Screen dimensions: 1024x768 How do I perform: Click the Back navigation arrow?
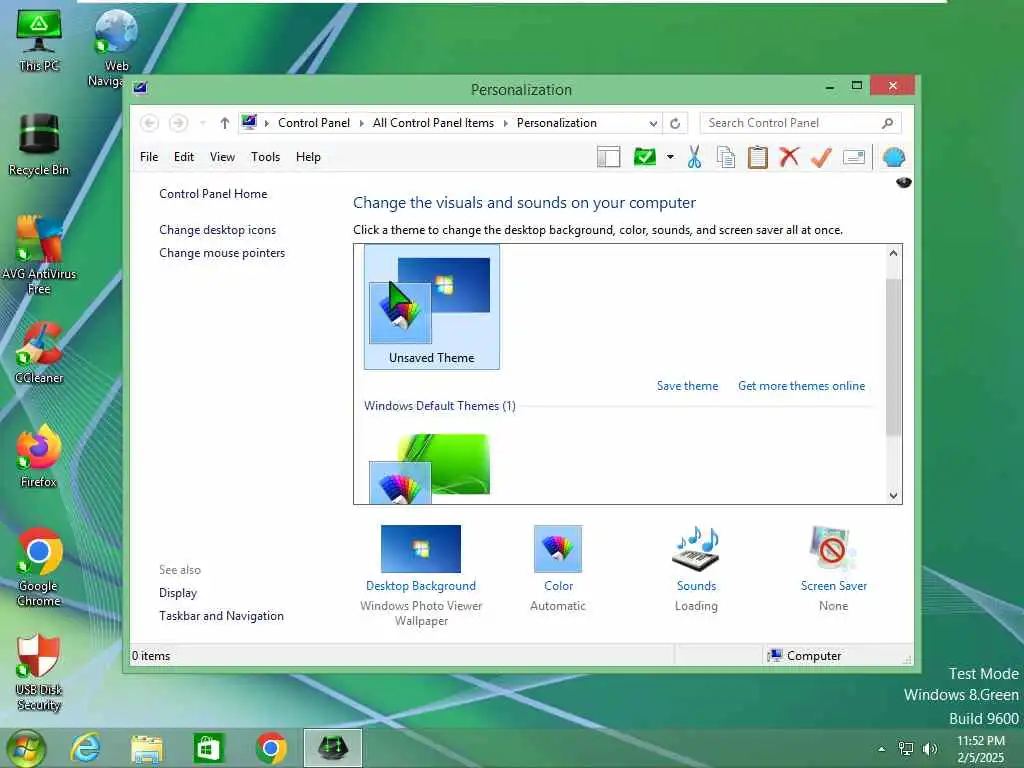tap(150, 123)
